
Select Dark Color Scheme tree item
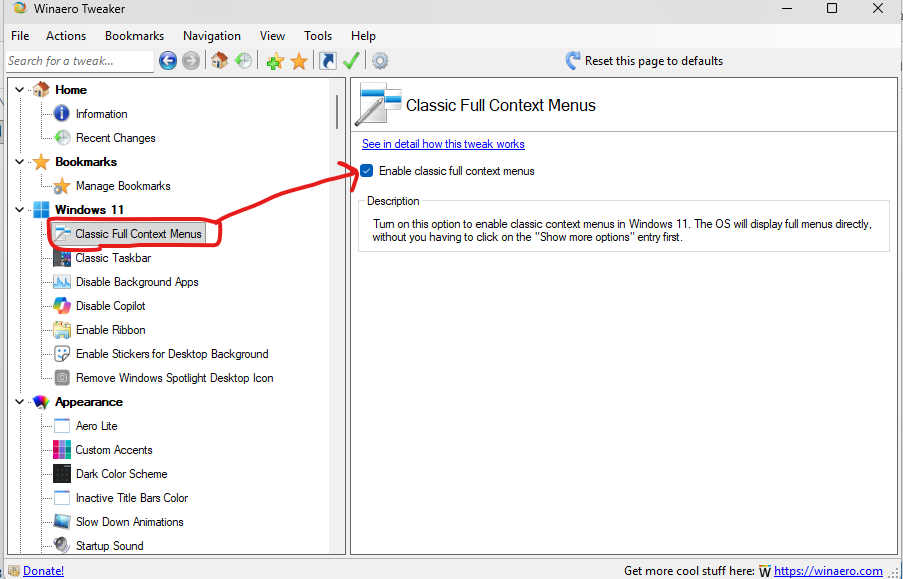click(122, 474)
